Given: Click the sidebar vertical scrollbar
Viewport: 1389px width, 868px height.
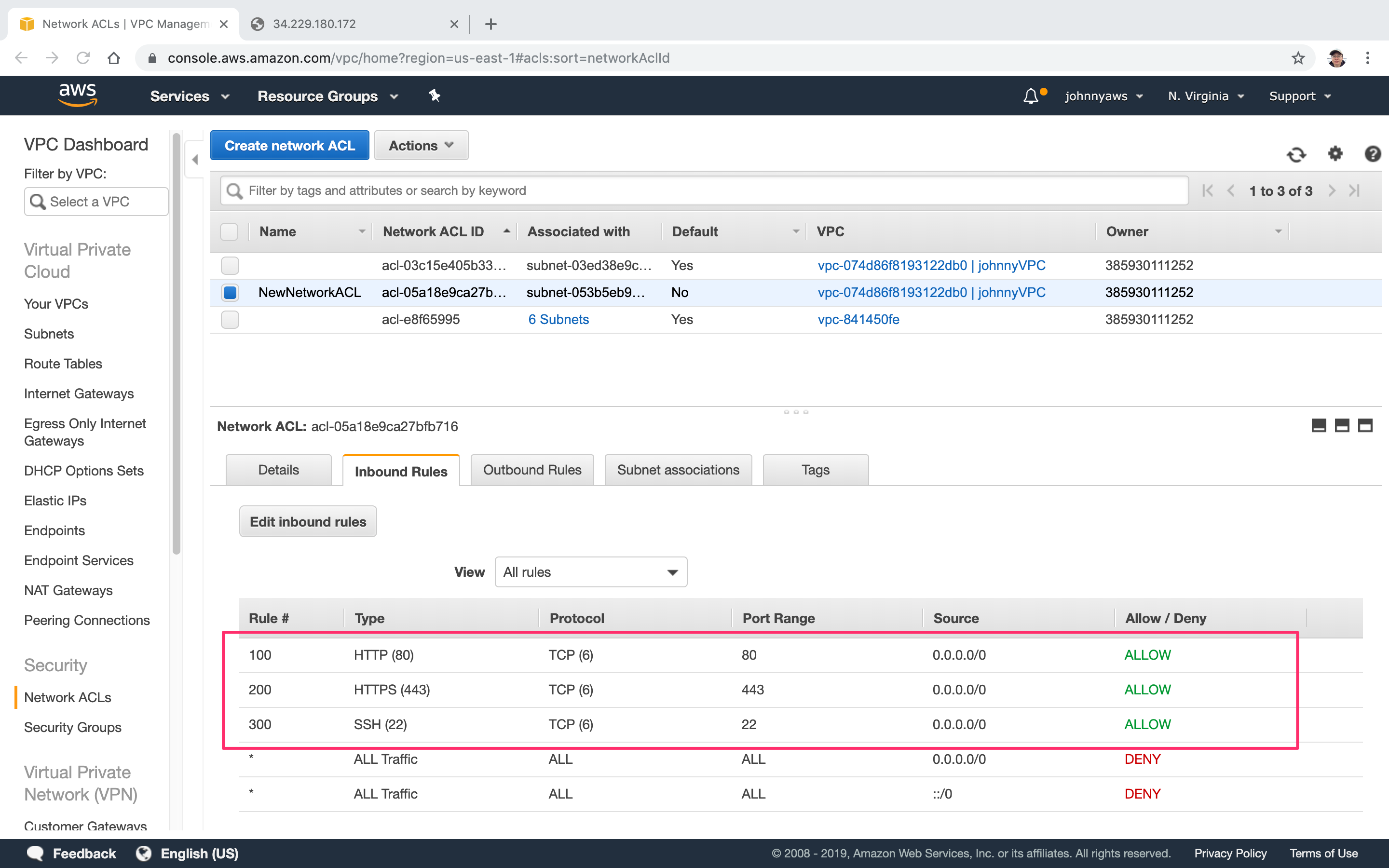Looking at the screenshot, I should pyautogui.click(x=176, y=344).
